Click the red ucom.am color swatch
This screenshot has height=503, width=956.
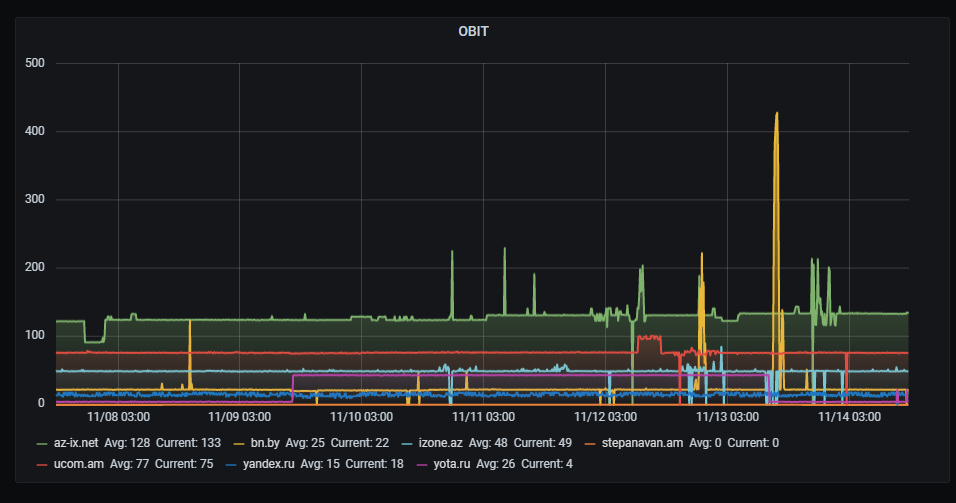[x=42, y=465]
